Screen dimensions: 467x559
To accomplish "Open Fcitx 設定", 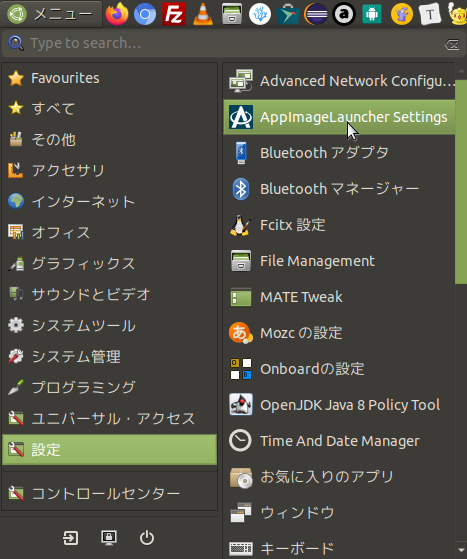I will [339, 225].
